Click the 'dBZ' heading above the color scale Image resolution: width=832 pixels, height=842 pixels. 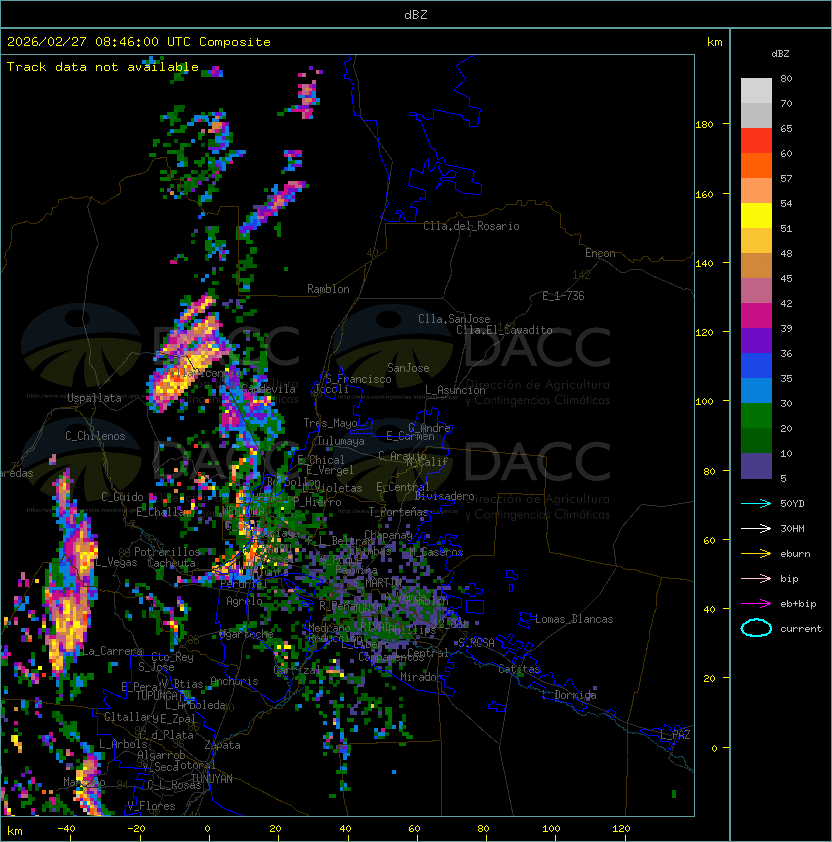(780, 54)
